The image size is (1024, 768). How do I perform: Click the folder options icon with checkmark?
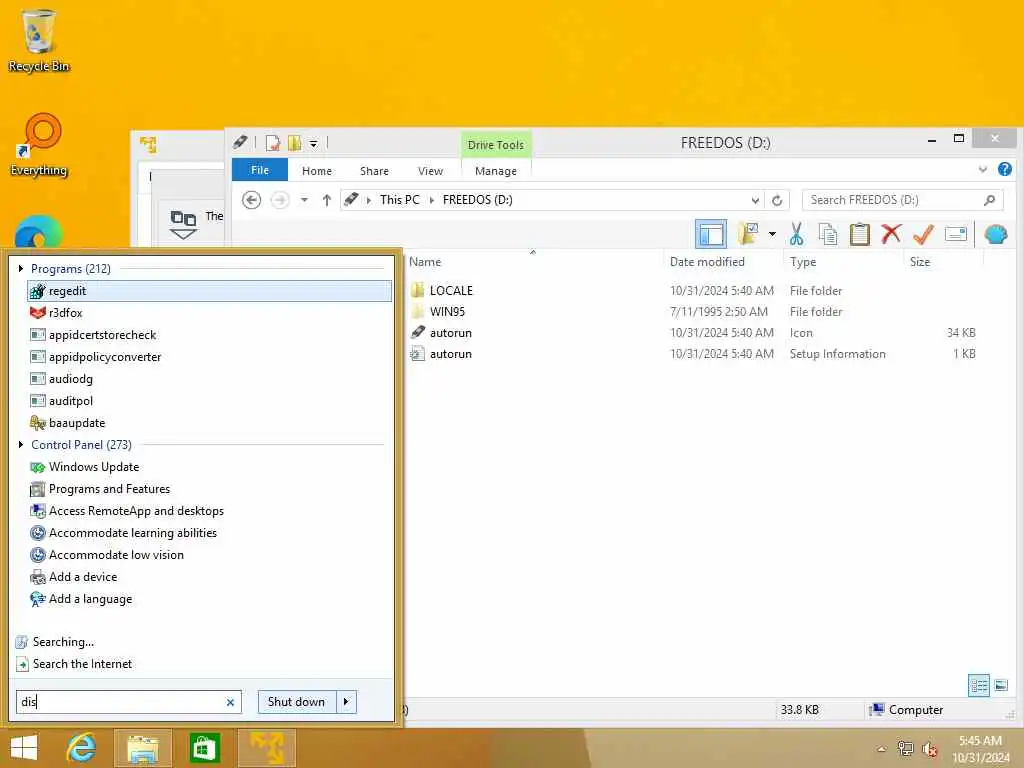pos(748,233)
